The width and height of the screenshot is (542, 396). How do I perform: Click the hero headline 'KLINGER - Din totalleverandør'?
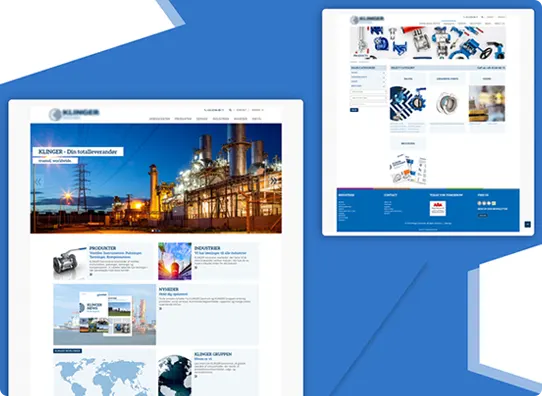click(x=78, y=152)
